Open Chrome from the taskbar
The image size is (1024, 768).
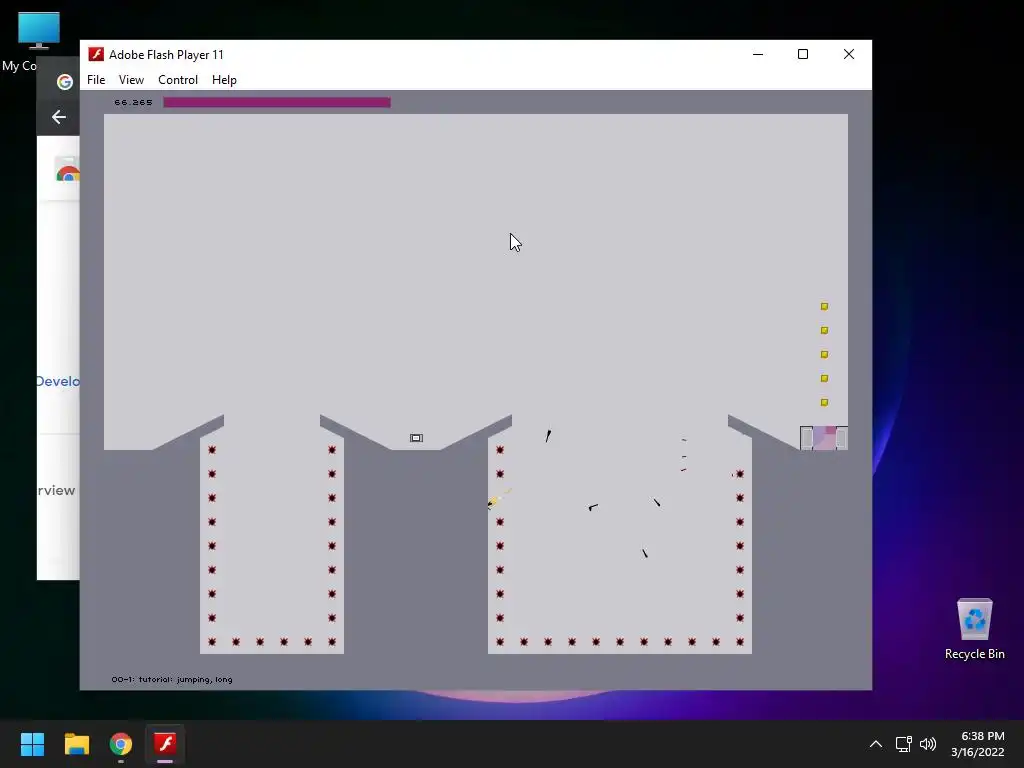tap(121, 744)
